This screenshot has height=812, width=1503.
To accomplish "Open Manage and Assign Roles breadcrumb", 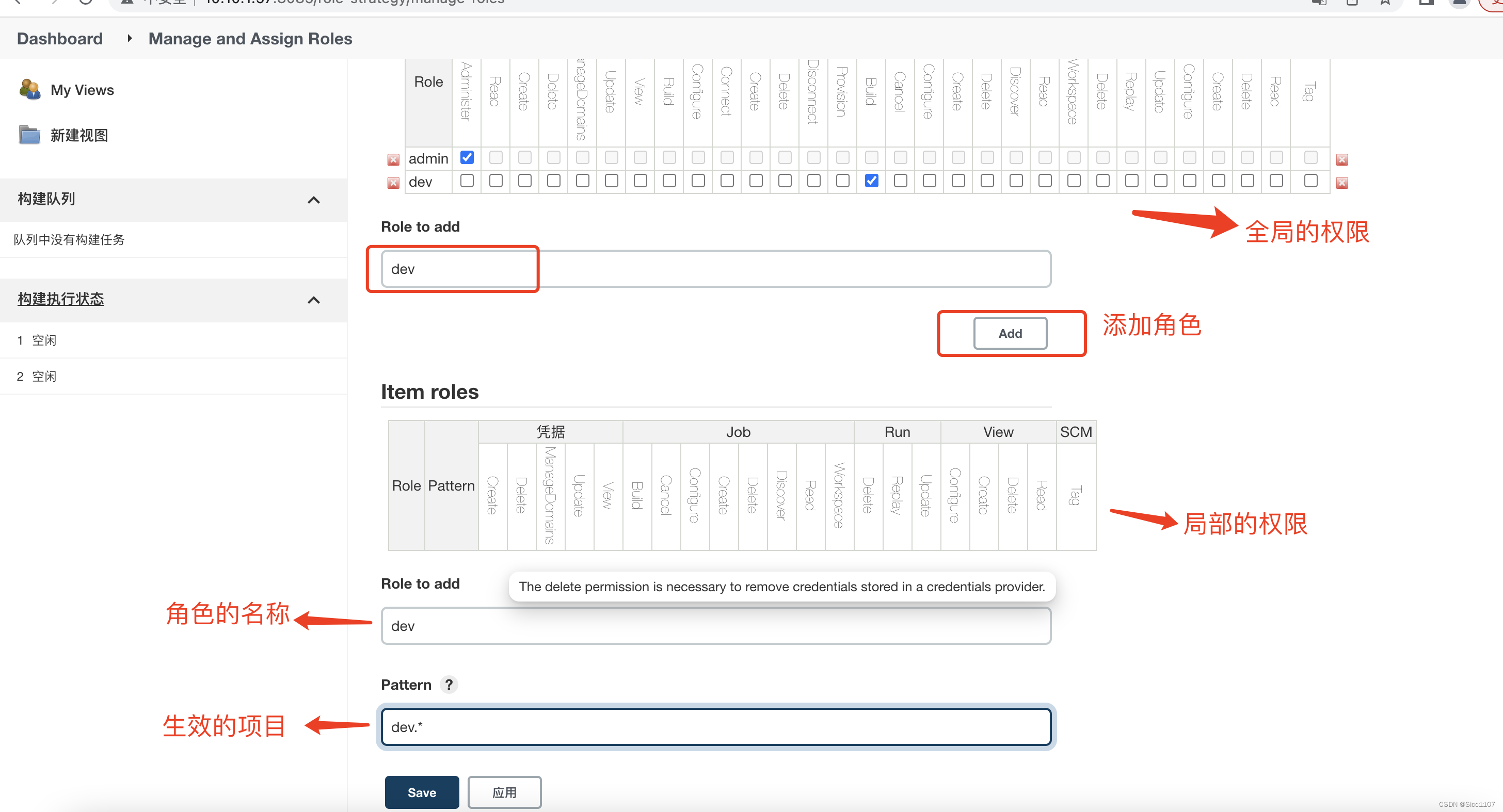I will (250, 39).
